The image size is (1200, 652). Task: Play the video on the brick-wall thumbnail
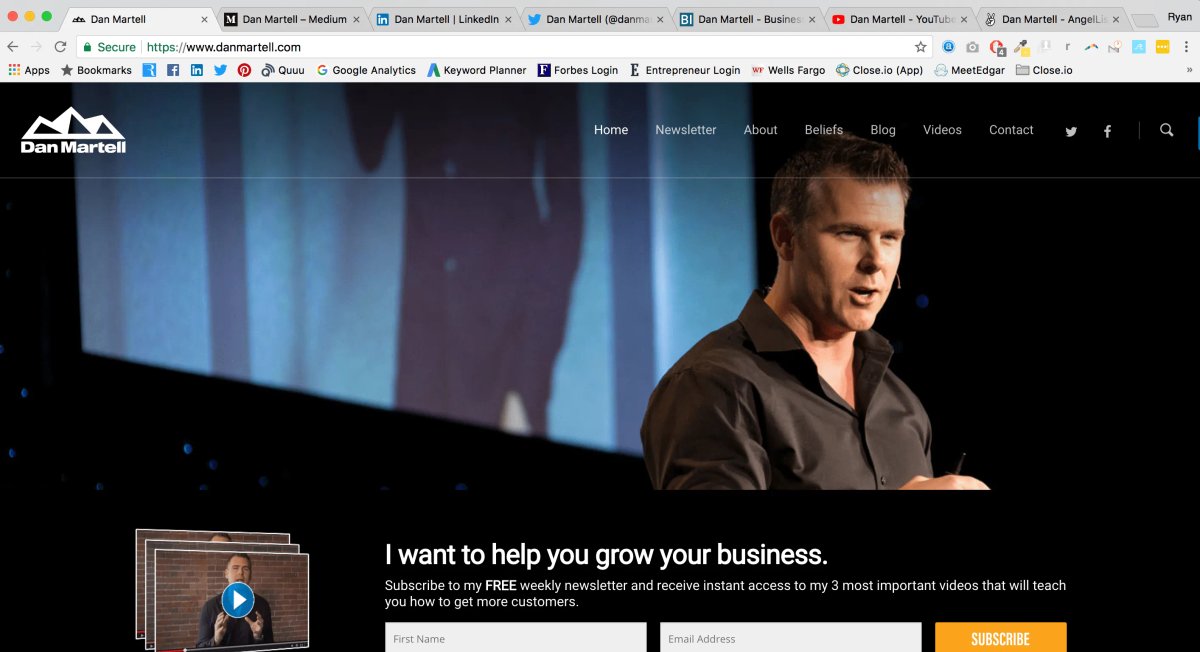pos(237,600)
